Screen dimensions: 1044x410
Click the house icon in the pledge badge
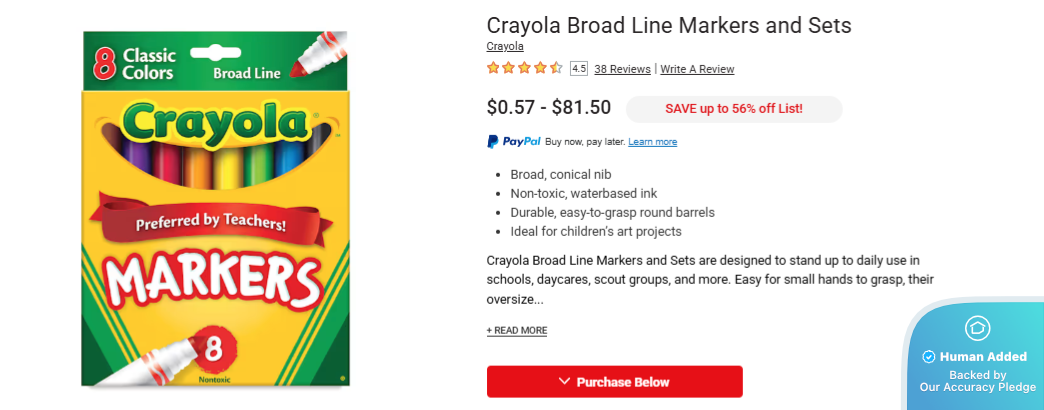pyautogui.click(x=976, y=328)
